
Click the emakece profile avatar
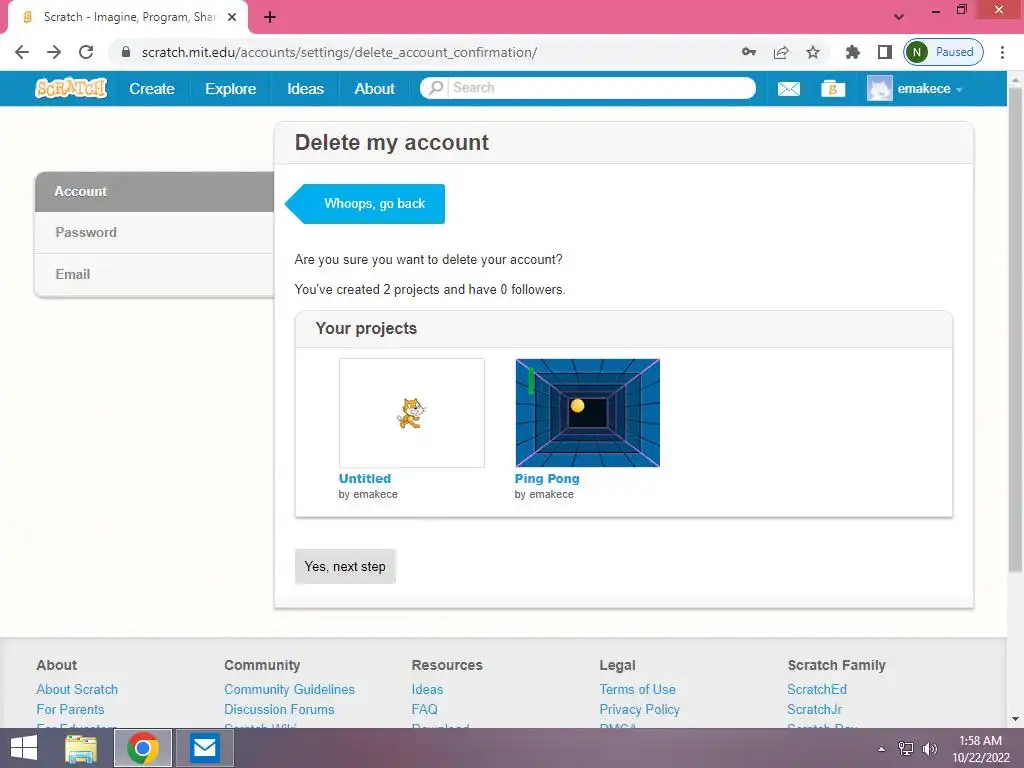point(879,88)
